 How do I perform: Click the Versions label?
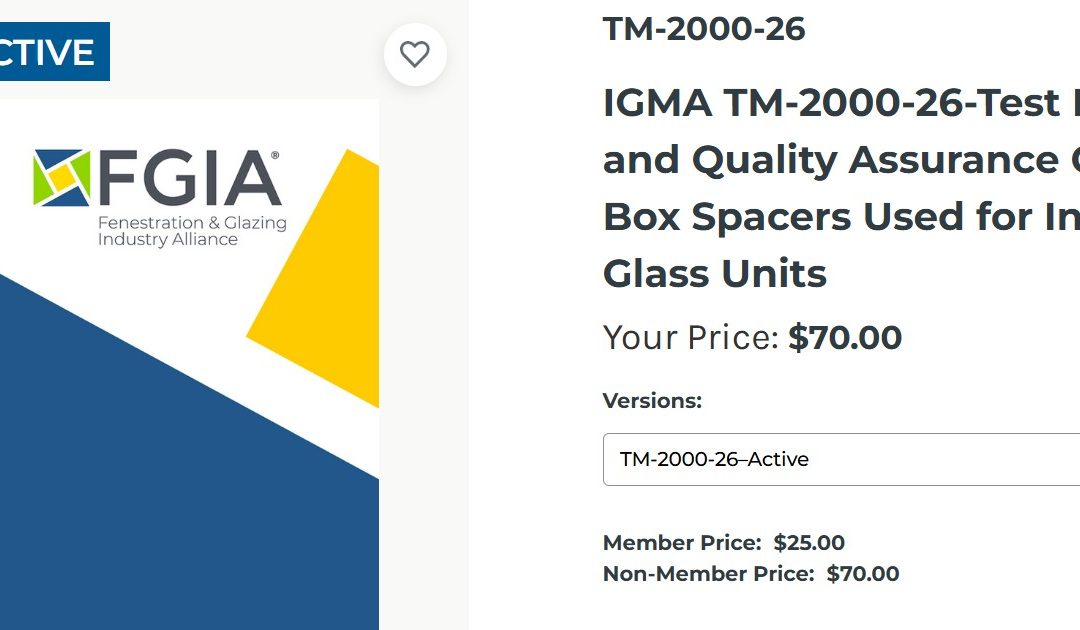click(x=652, y=401)
